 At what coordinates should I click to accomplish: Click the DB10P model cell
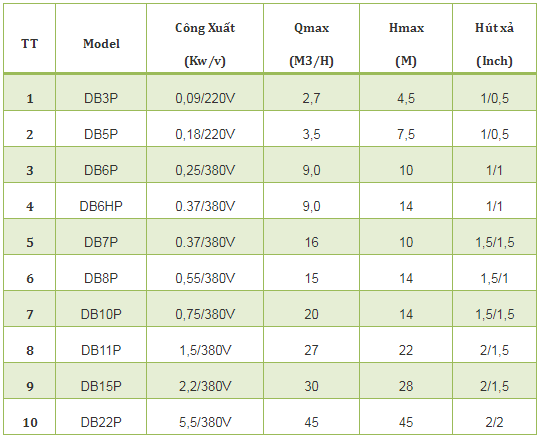[101, 314]
